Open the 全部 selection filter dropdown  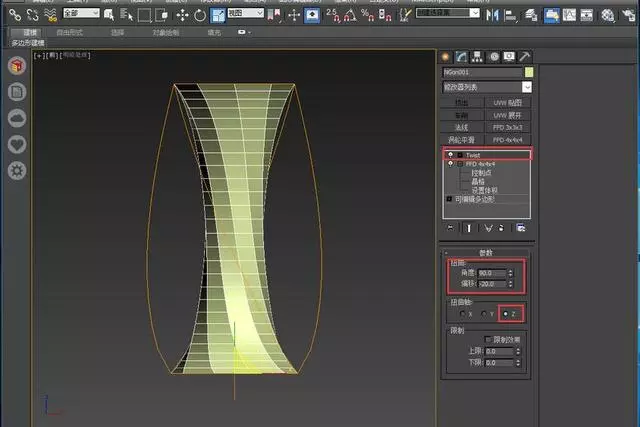81,14
